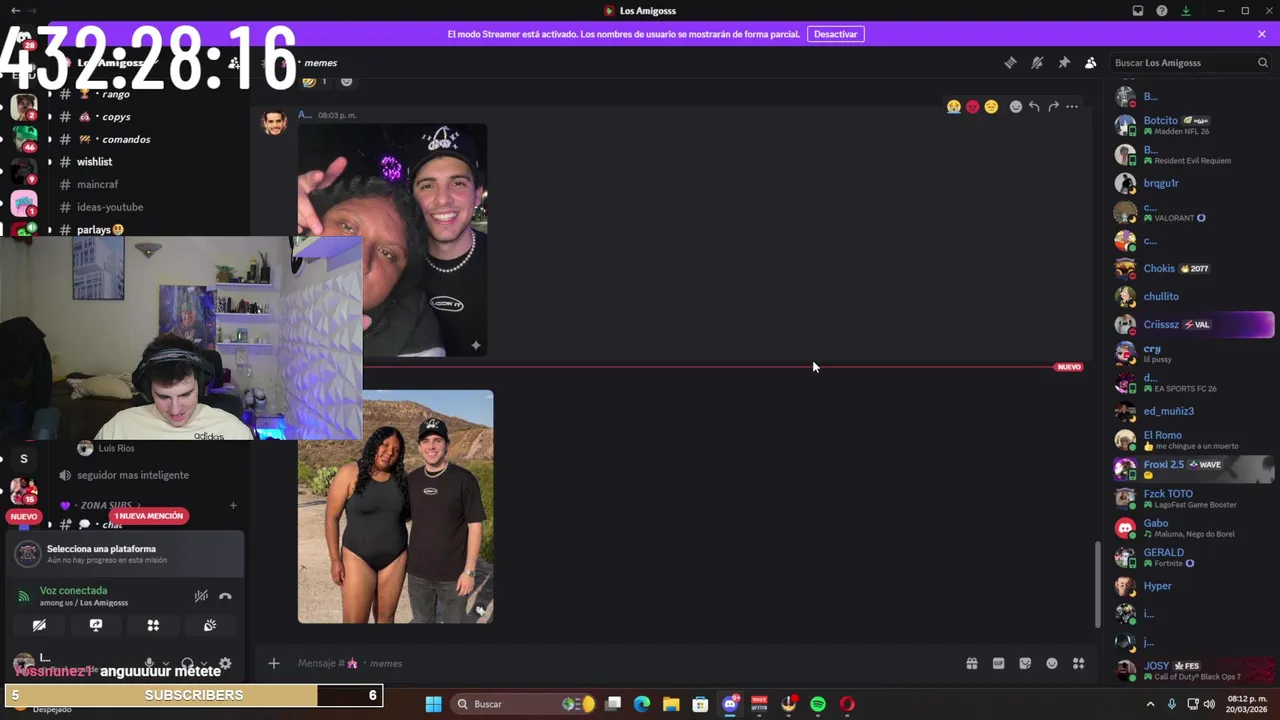Open JOSY member profile
Viewport: 1280px width, 720px height.
1189,670
